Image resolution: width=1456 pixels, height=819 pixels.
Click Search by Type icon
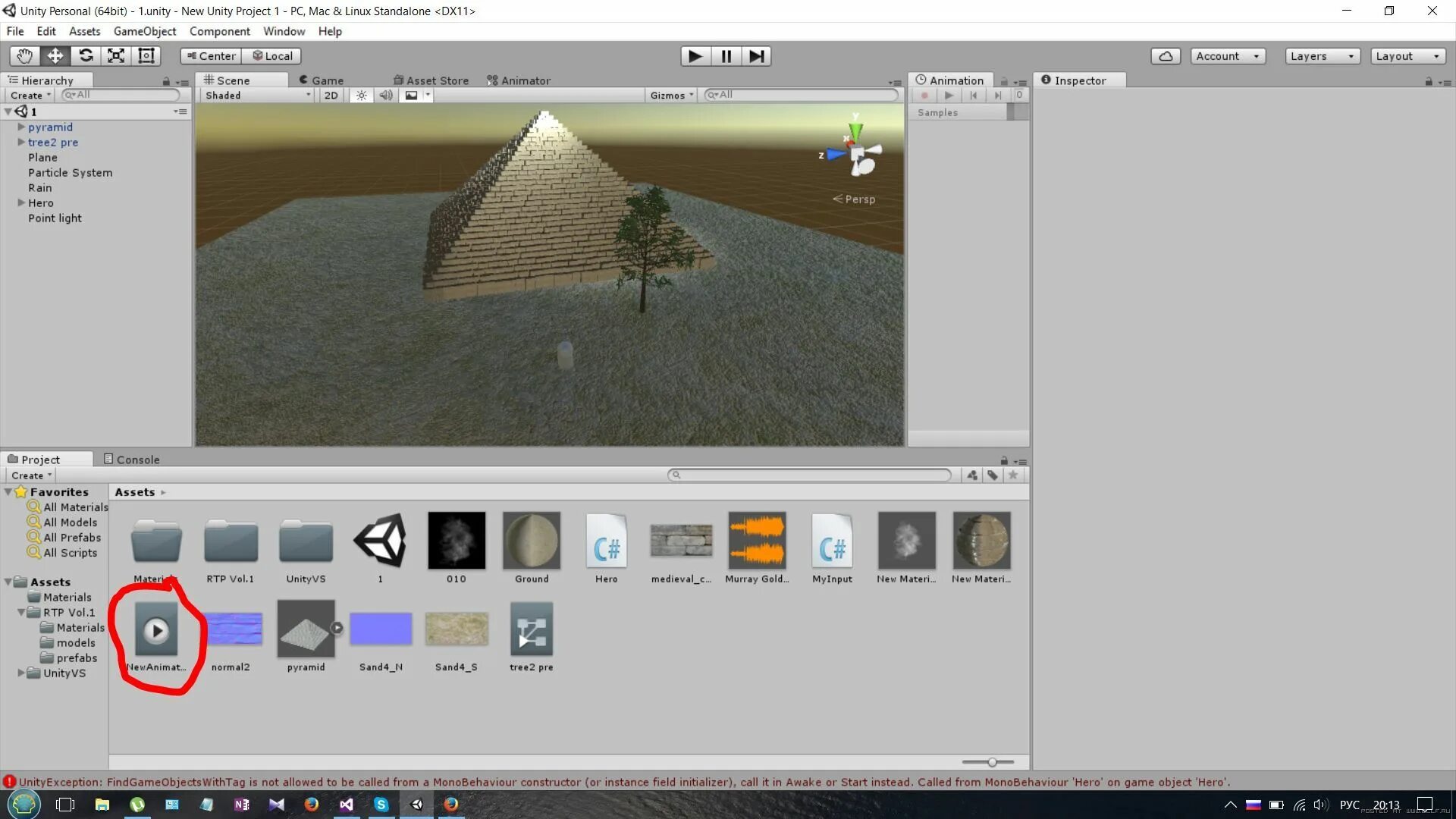pyautogui.click(x=972, y=475)
